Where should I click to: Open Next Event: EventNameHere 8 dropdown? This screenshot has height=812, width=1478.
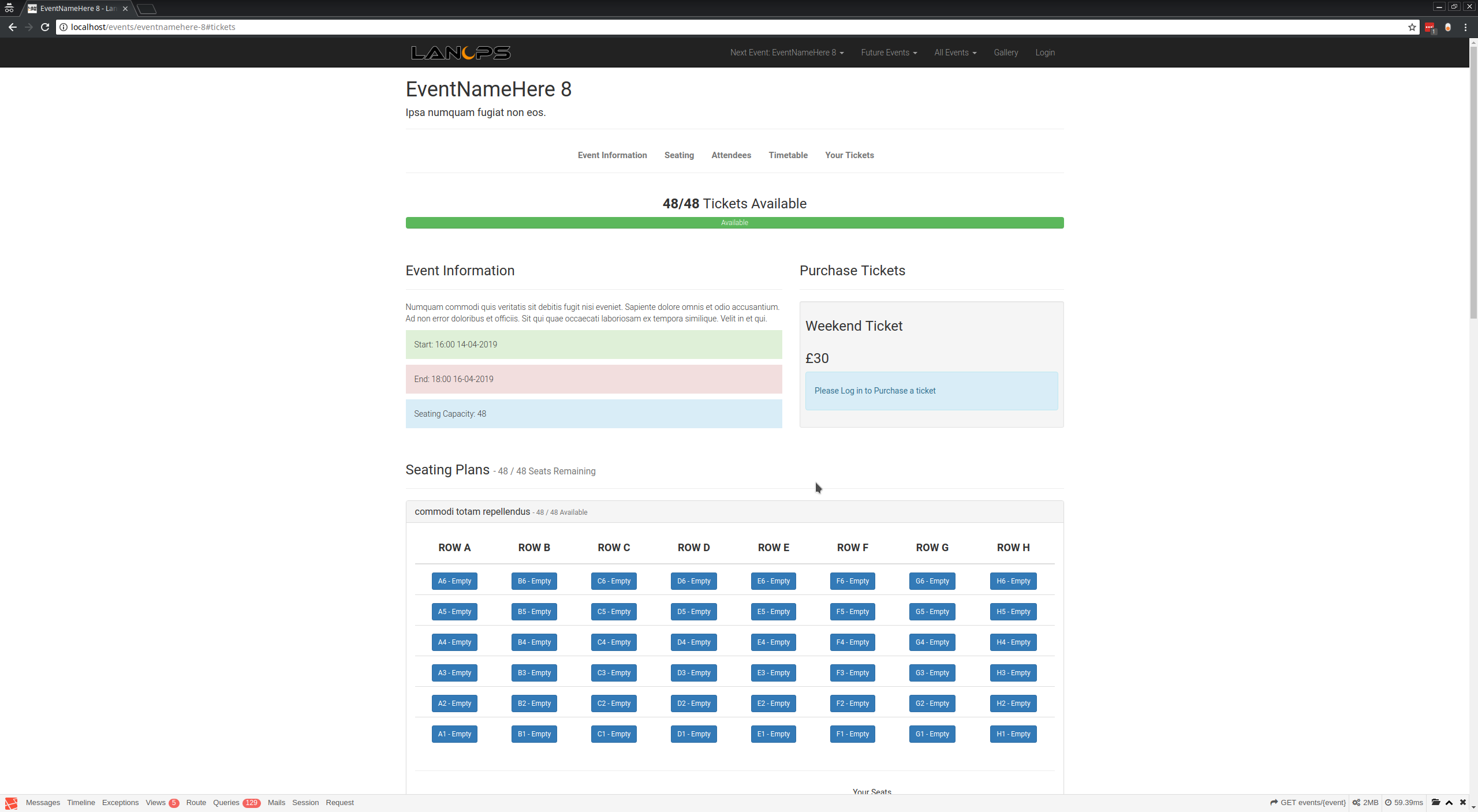(786, 53)
